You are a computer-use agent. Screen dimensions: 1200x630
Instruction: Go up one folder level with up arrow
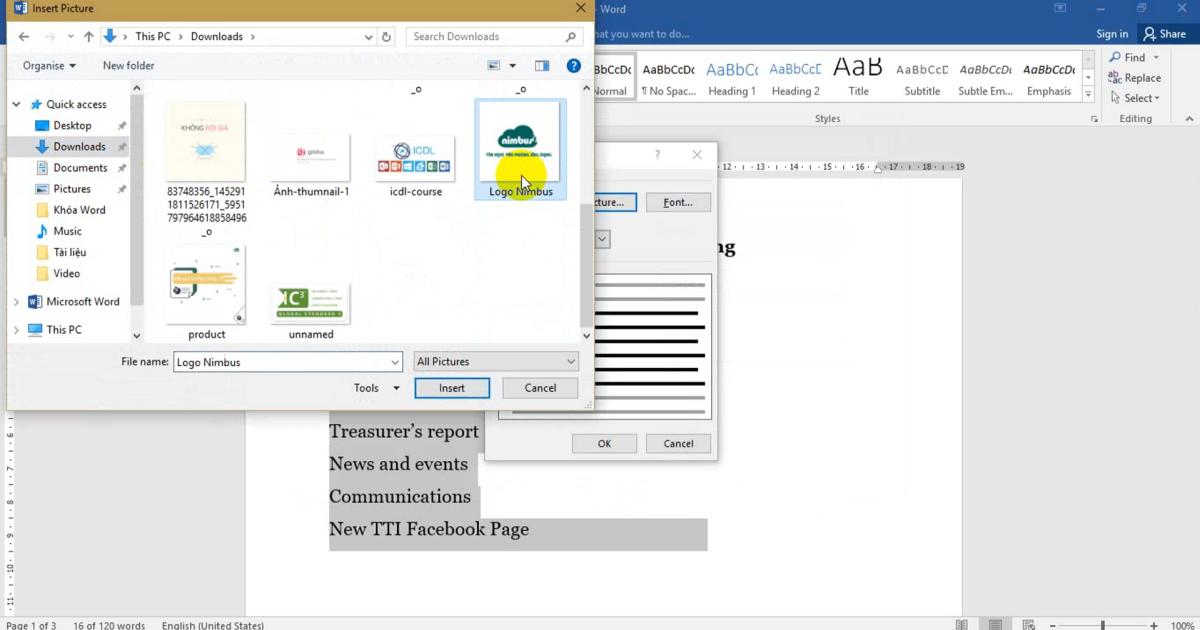(89, 37)
